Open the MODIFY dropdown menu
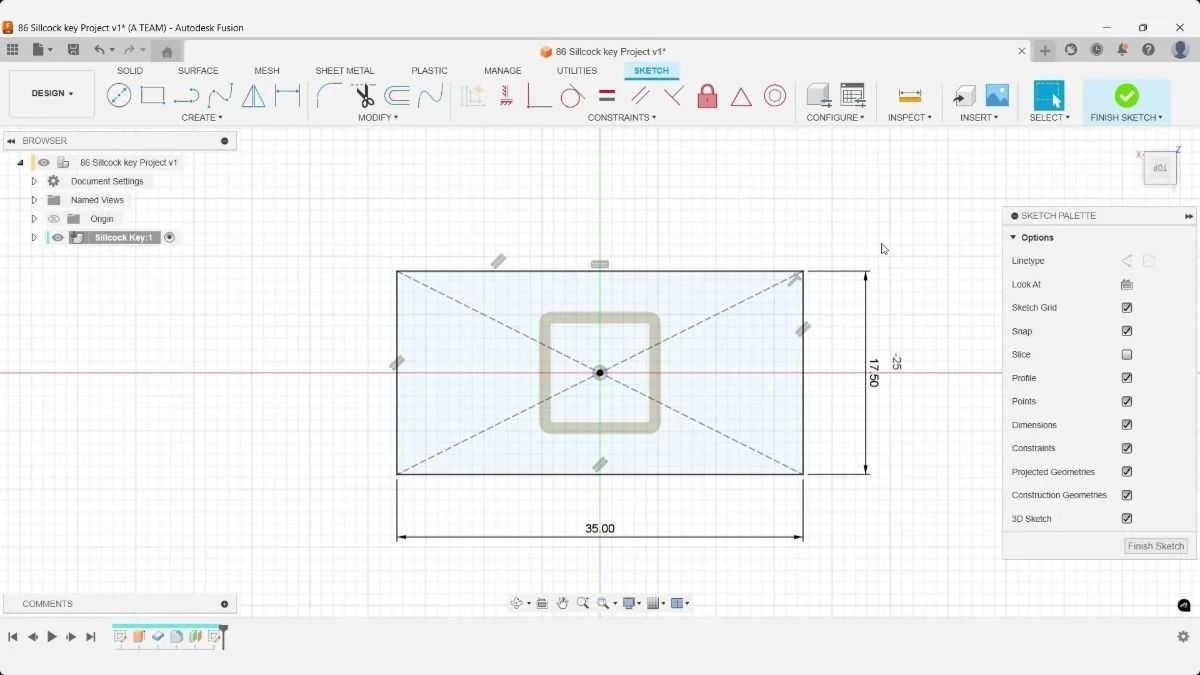Viewport: 1200px width, 675px height. 378,118
